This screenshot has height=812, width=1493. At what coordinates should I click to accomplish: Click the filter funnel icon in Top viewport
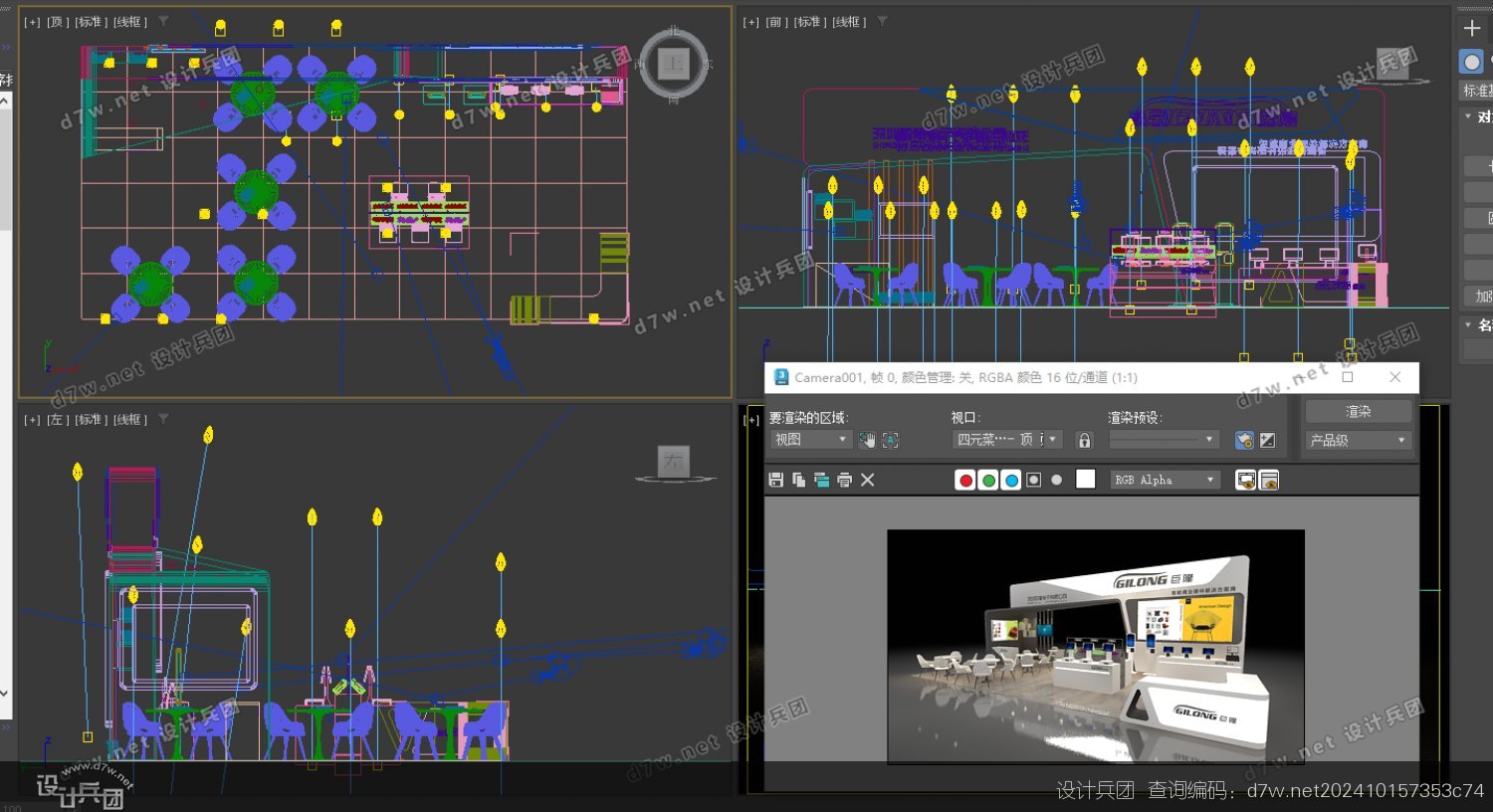[x=163, y=21]
